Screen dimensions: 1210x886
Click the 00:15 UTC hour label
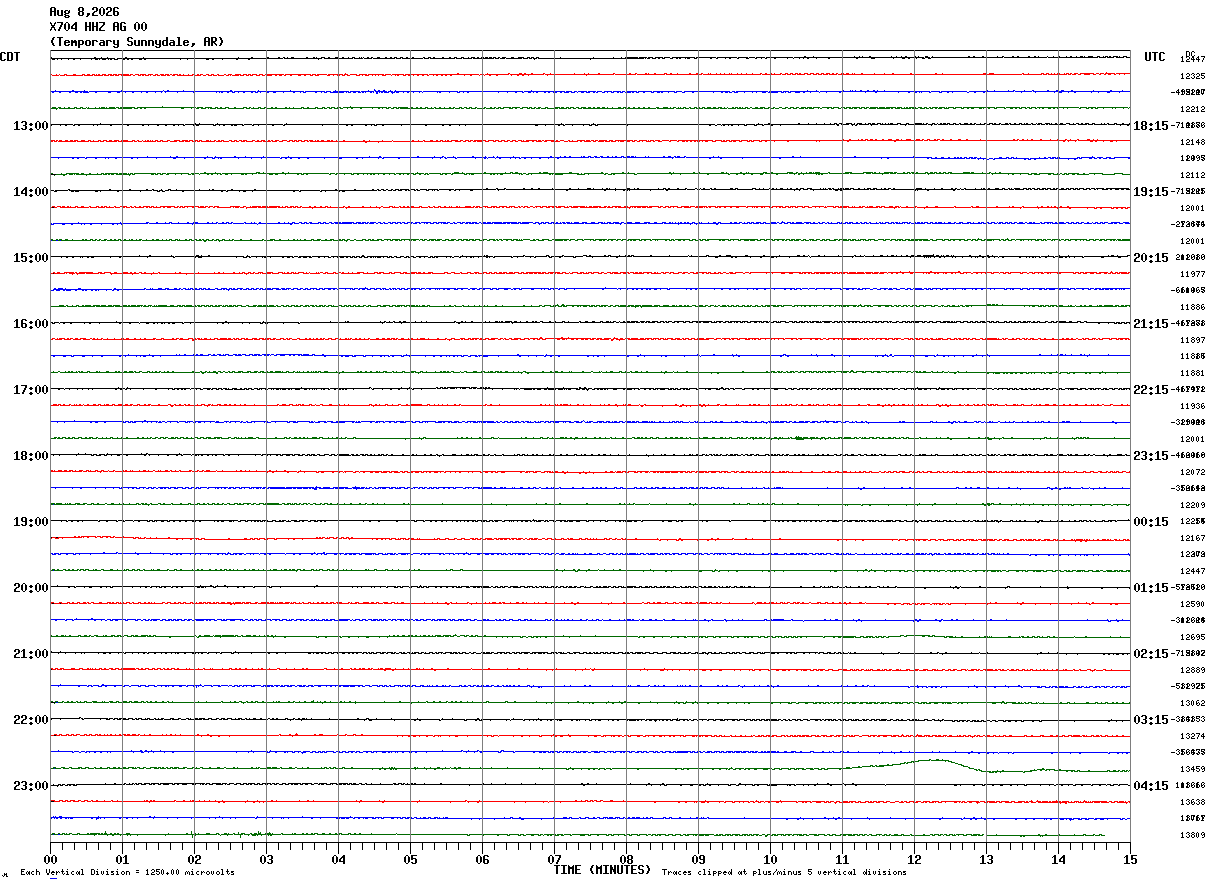1150,521
